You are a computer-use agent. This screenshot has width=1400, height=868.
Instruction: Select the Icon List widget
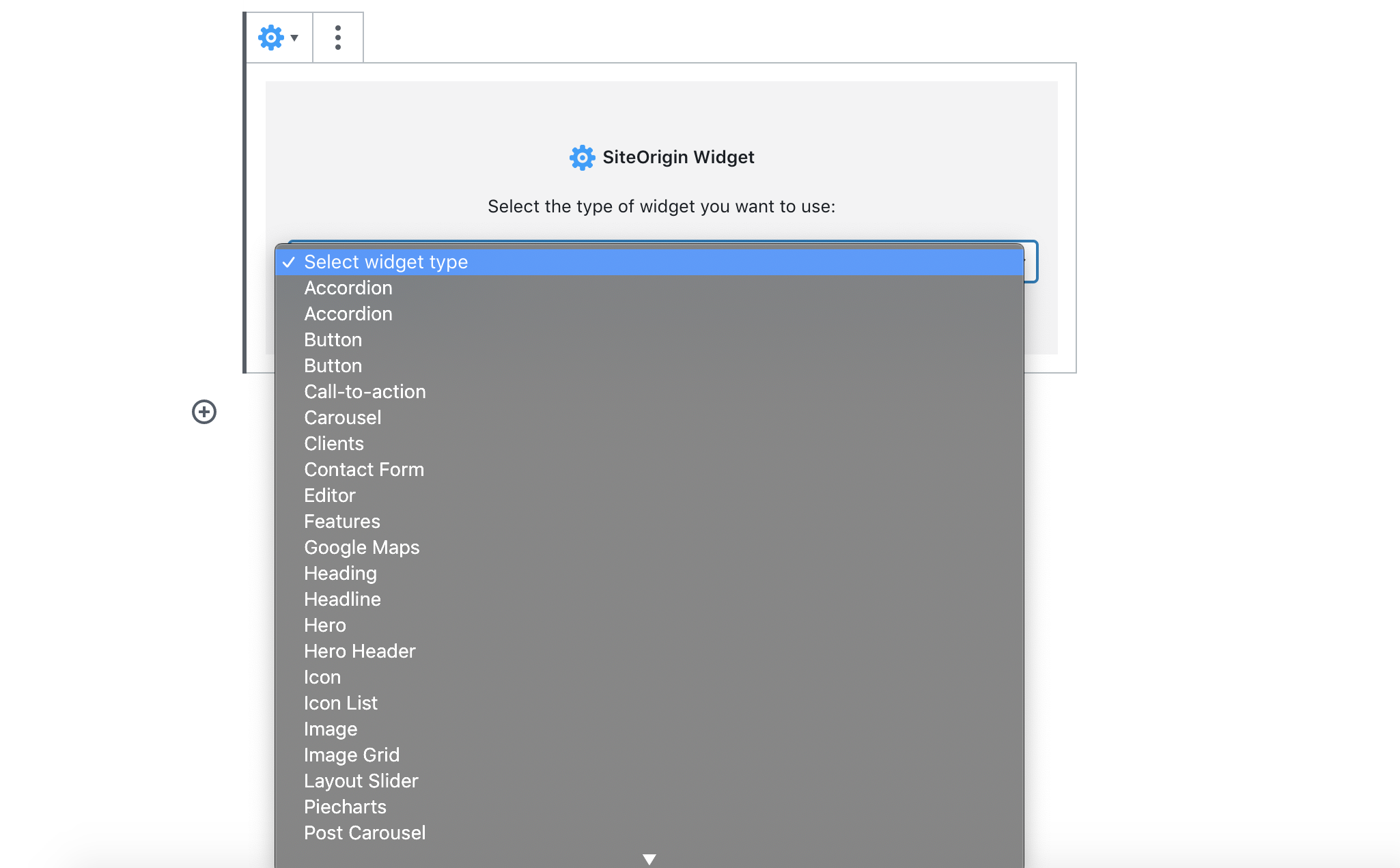pos(340,703)
